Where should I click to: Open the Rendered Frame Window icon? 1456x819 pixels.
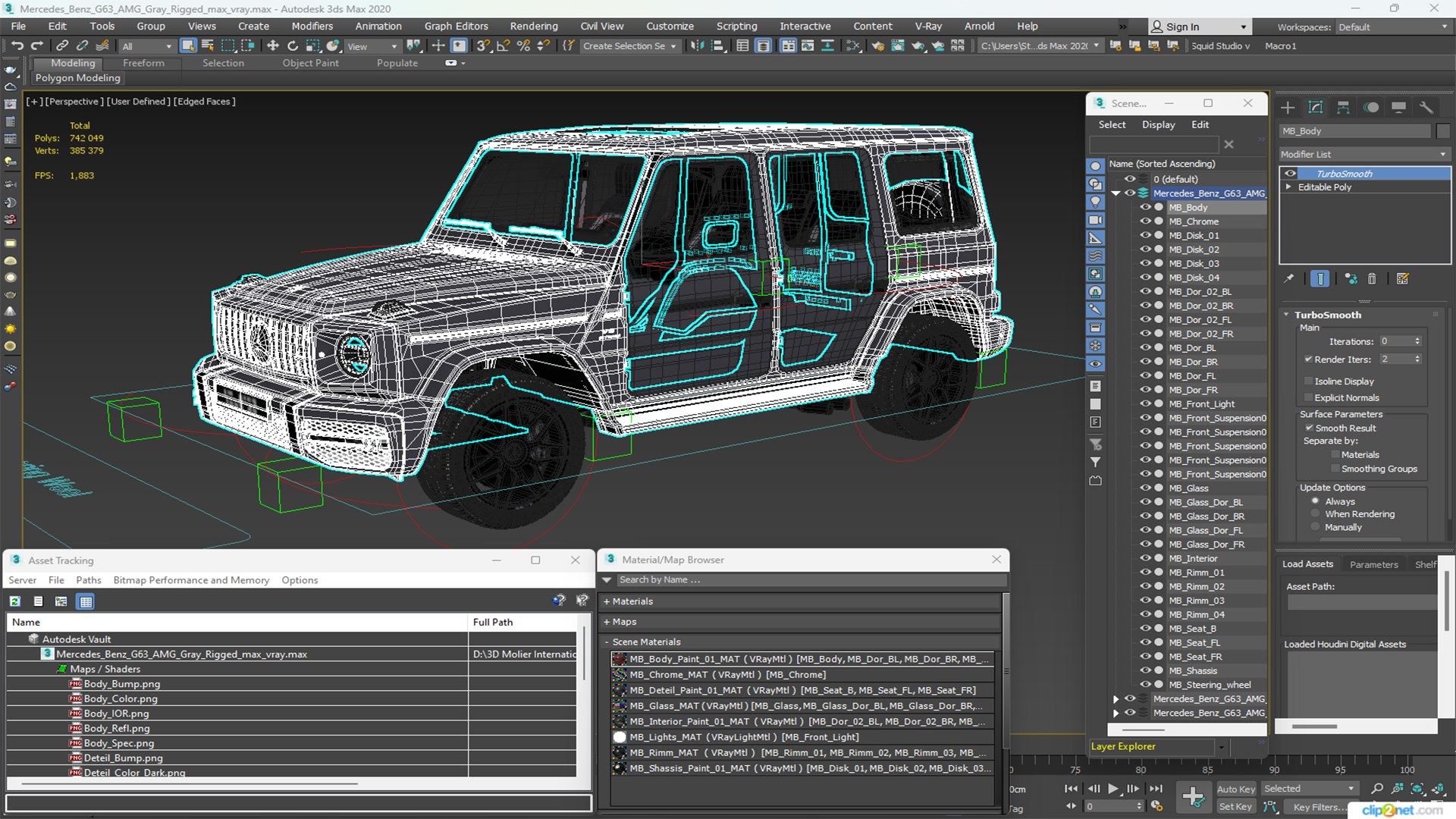click(x=897, y=46)
